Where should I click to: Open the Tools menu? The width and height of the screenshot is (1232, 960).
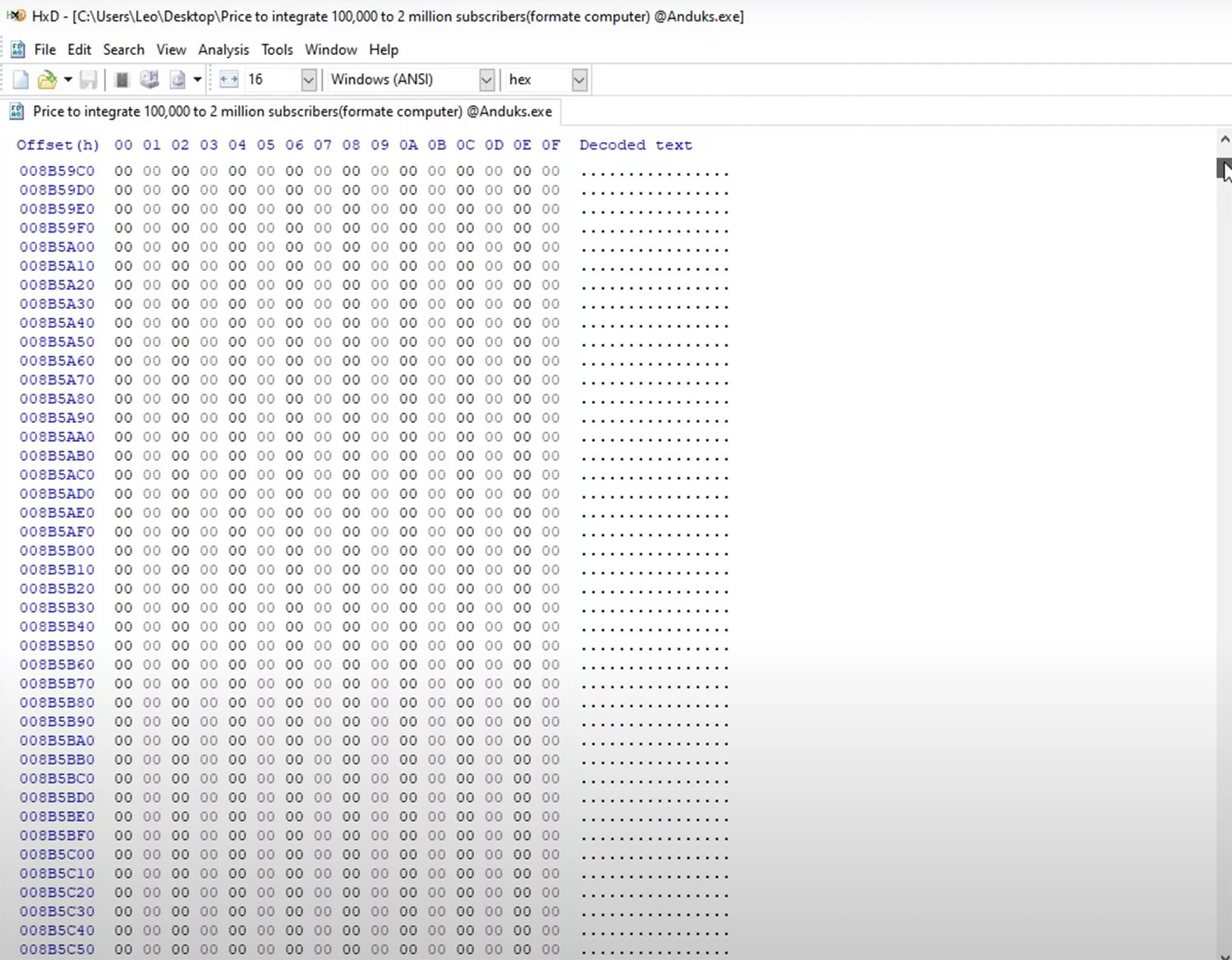point(277,49)
